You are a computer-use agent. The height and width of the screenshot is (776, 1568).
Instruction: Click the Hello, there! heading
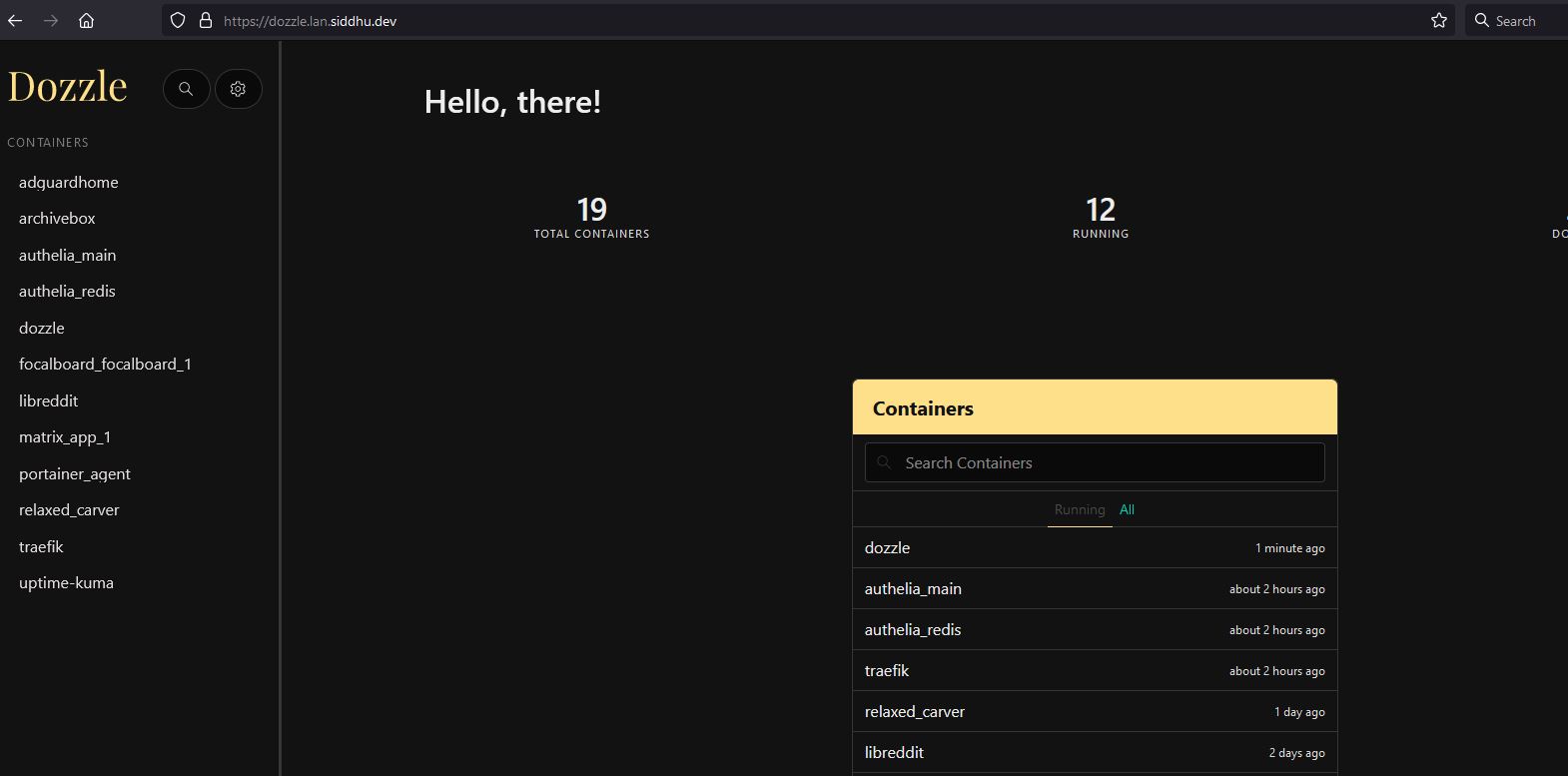[x=512, y=102]
